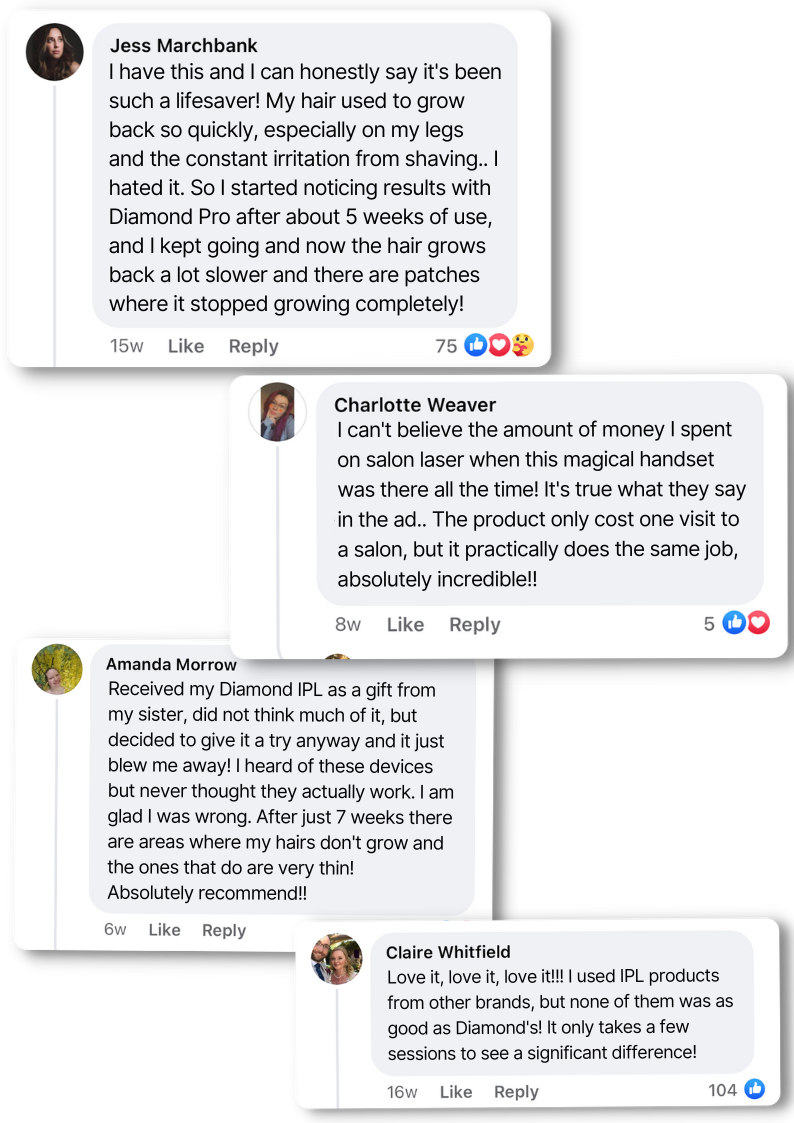This screenshot has height=1123, width=794.
Task: Reply to Claire Whitfield's comment
Action: (516, 1092)
